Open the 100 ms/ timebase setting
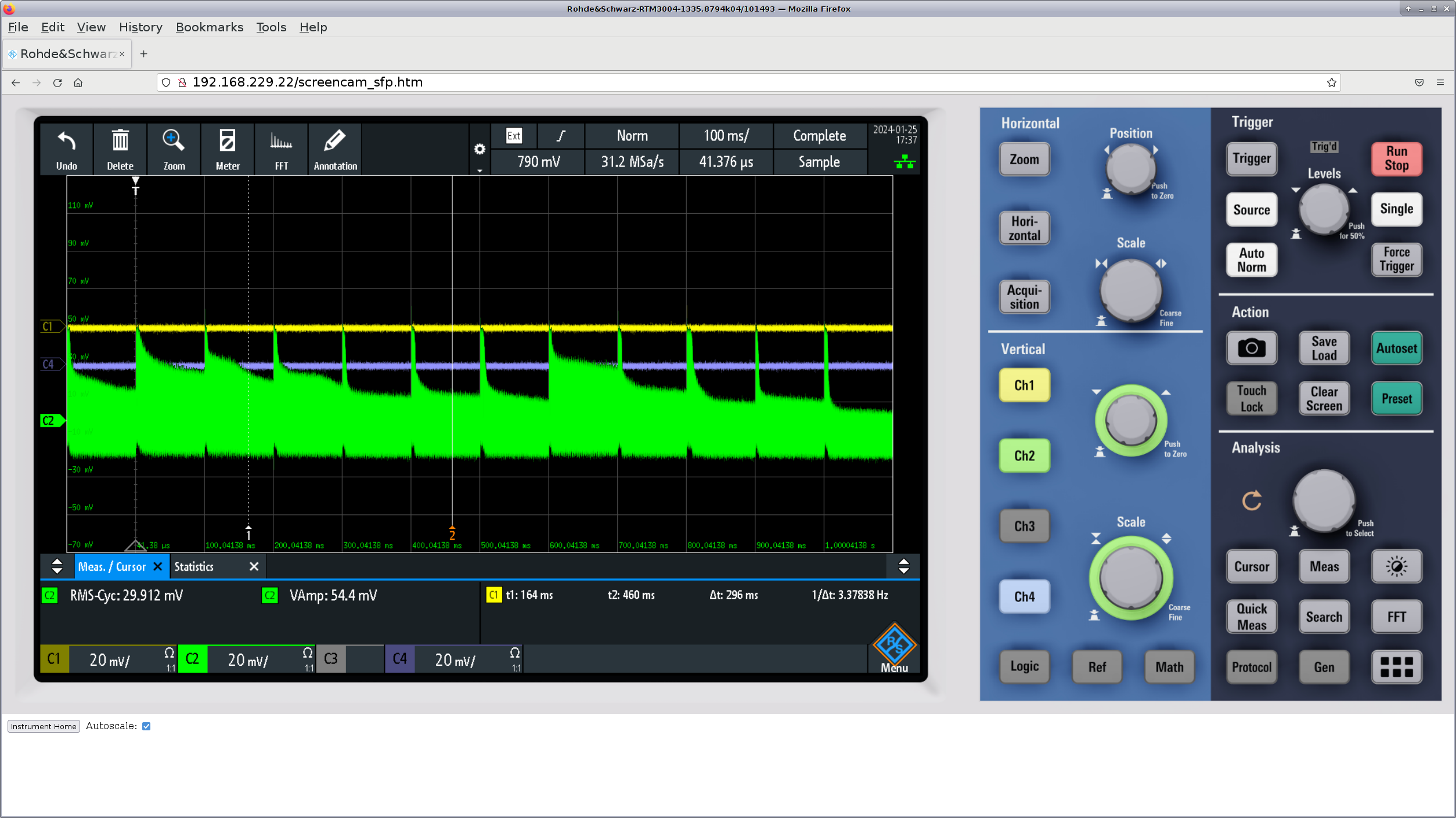The width and height of the screenshot is (1456, 818). point(726,136)
